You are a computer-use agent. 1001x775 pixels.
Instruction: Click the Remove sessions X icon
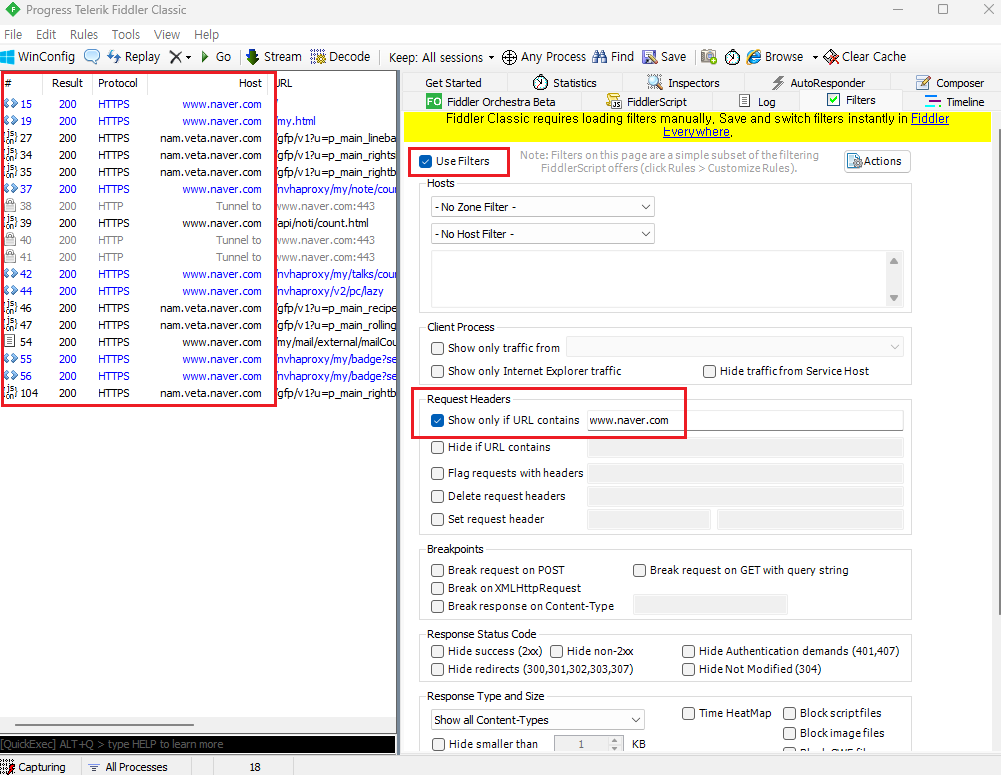pyautogui.click(x=176, y=57)
